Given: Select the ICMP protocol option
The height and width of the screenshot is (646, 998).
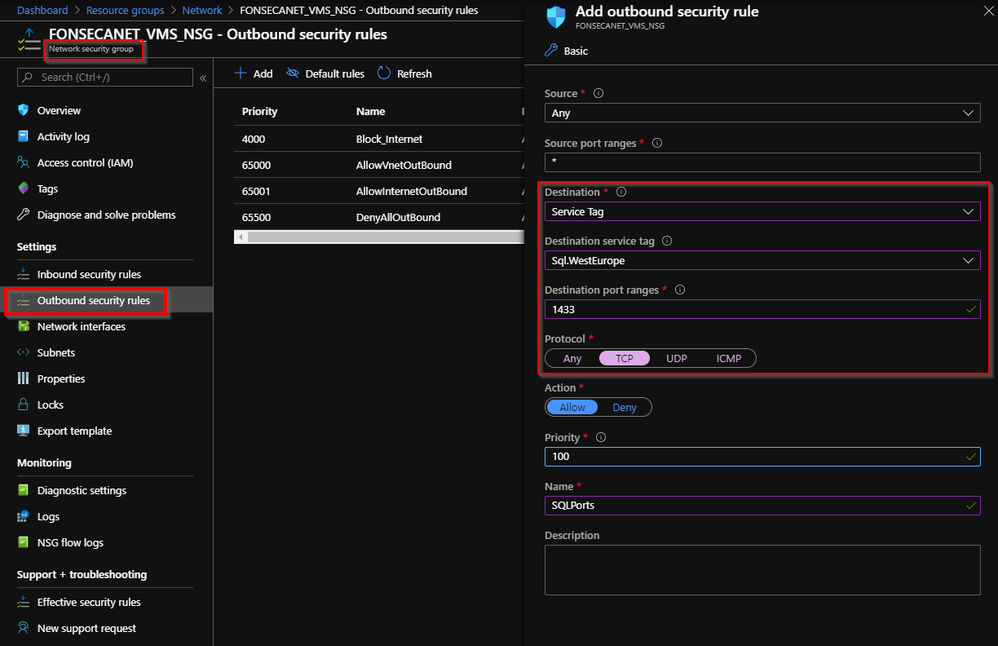Looking at the screenshot, I should 729,358.
